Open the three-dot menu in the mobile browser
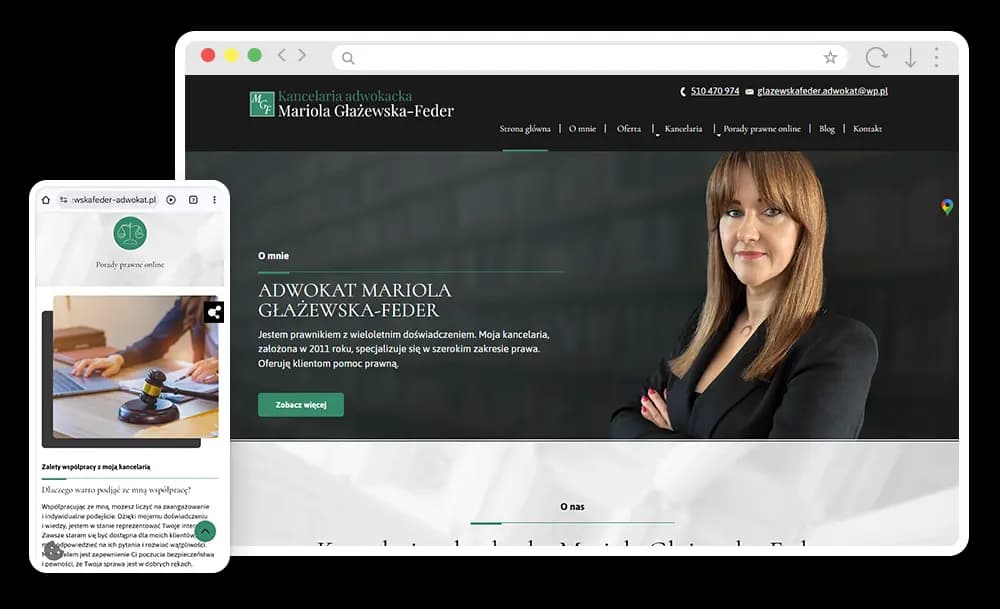 click(214, 199)
